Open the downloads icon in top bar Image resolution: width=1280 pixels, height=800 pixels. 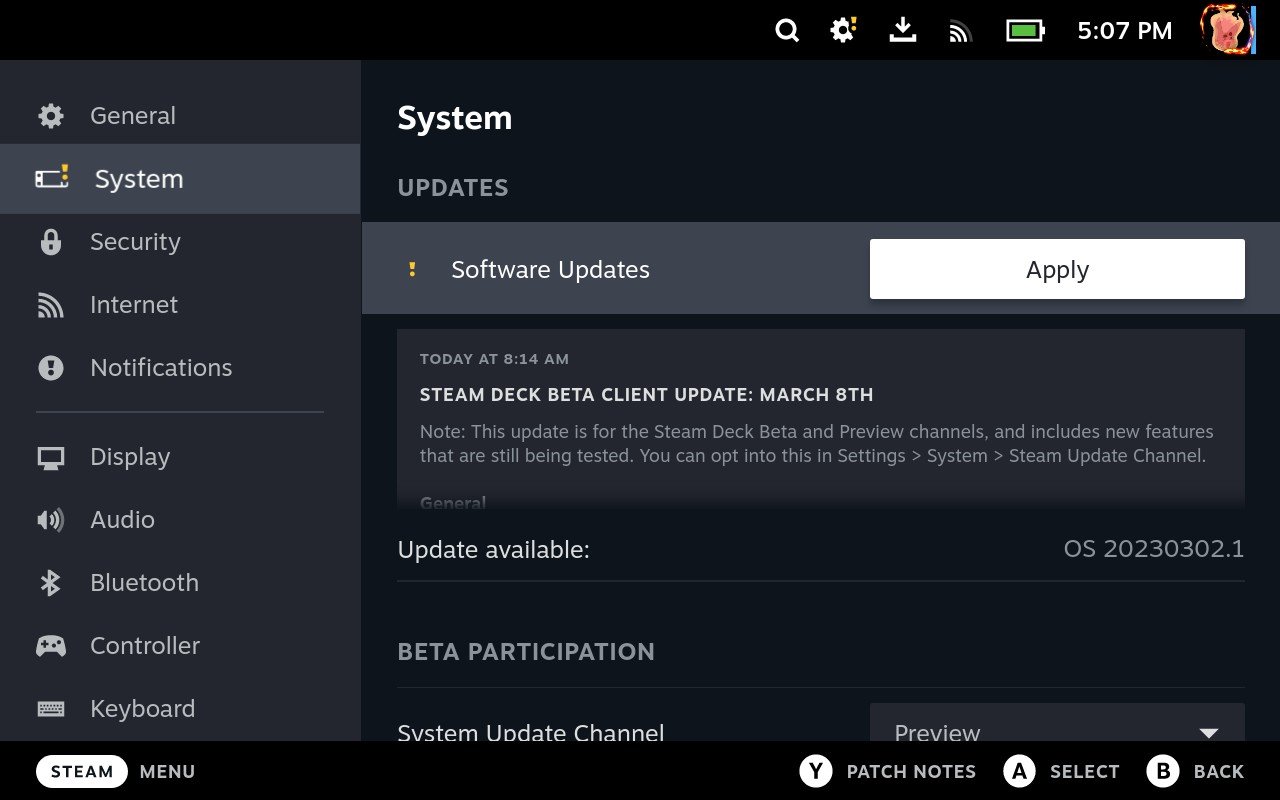point(902,31)
